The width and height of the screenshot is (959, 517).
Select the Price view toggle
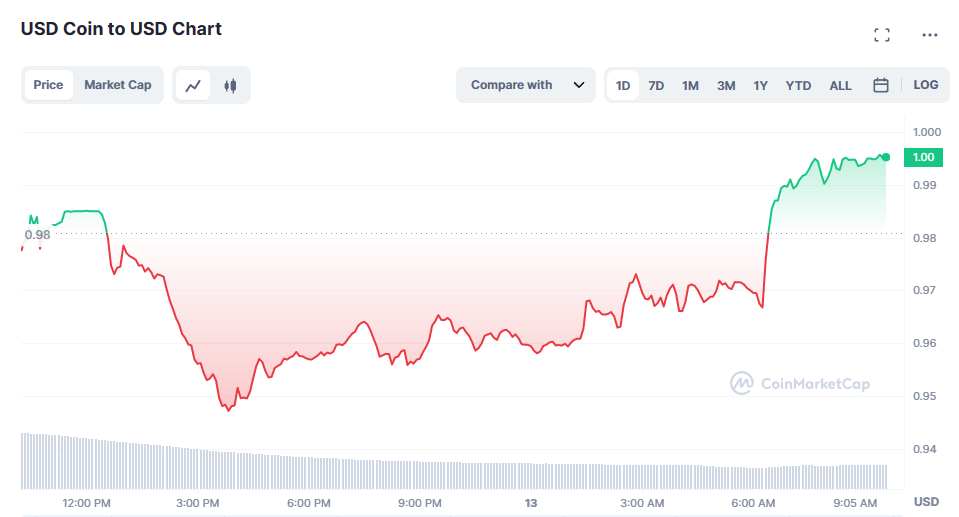(x=48, y=85)
